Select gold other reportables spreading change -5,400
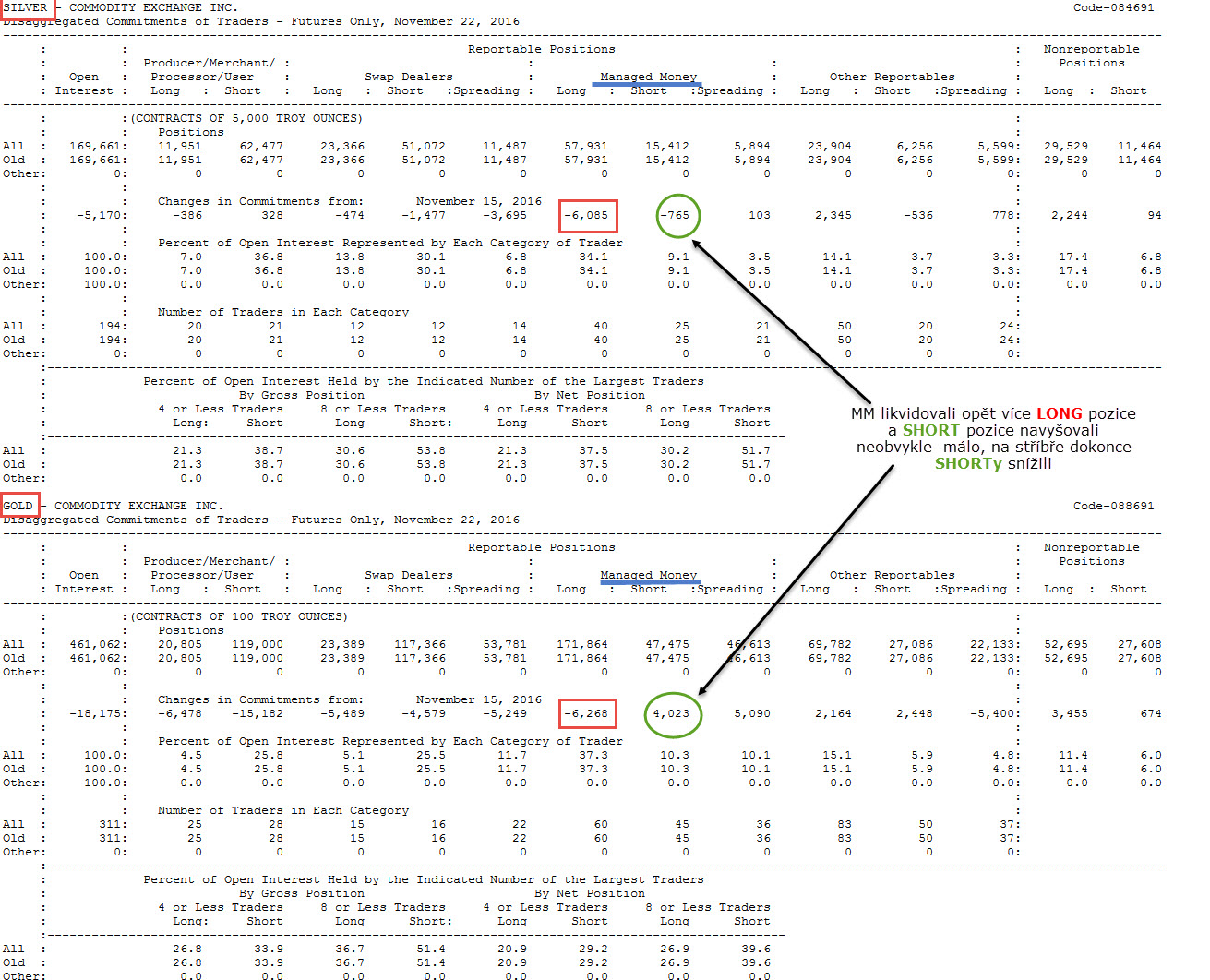Viewport: 1210px width, 980px height. click(991, 713)
